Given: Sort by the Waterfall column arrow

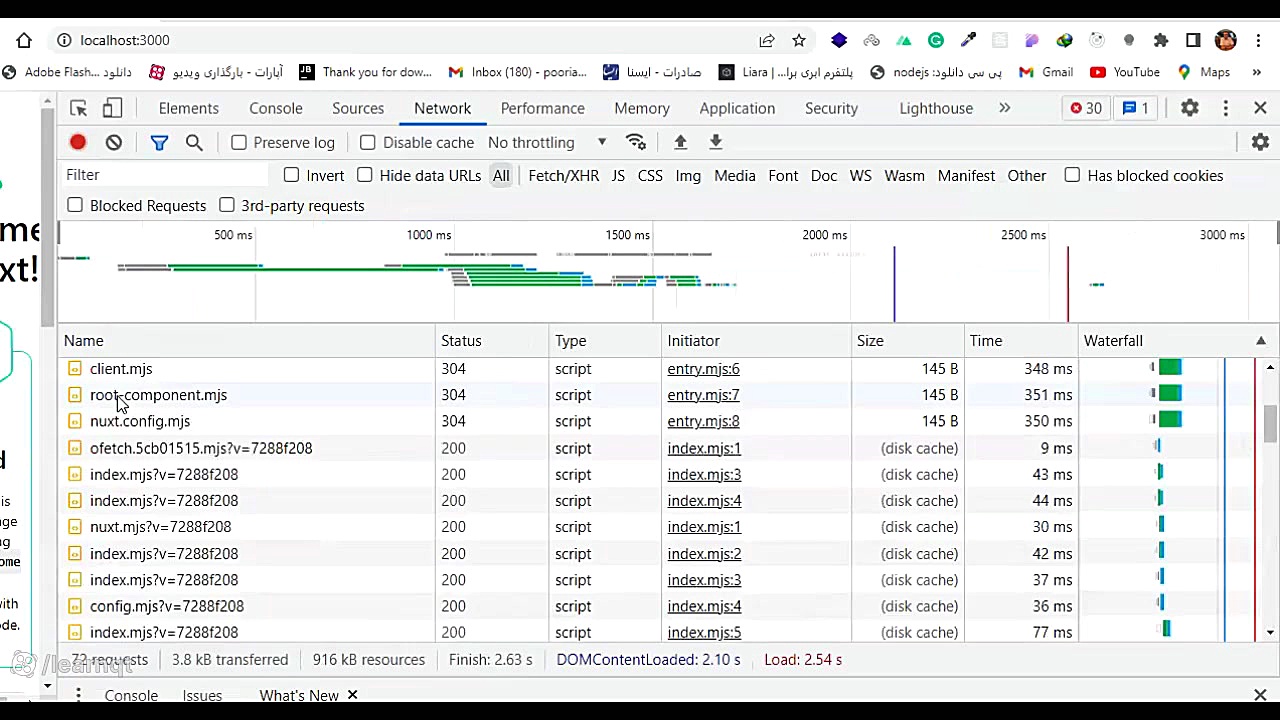Looking at the screenshot, I should (x=1260, y=341).
